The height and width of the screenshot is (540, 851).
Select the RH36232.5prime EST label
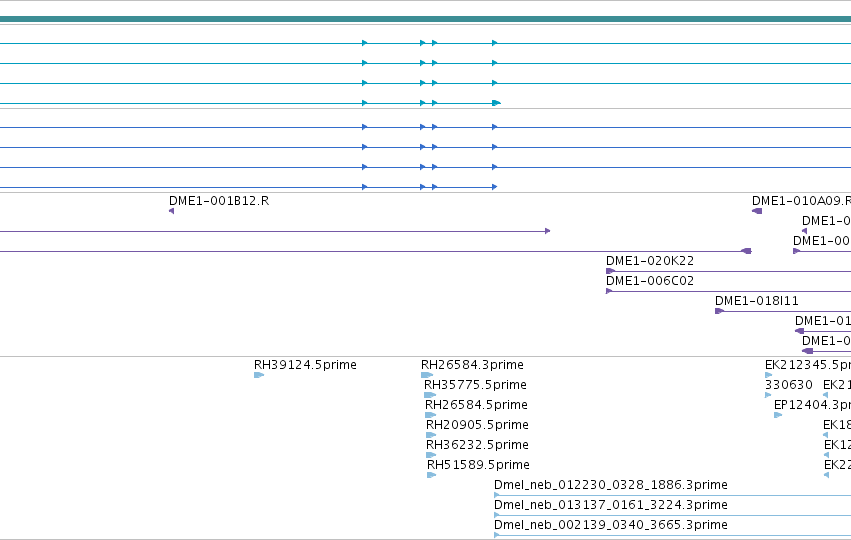[x=477, y=445]
